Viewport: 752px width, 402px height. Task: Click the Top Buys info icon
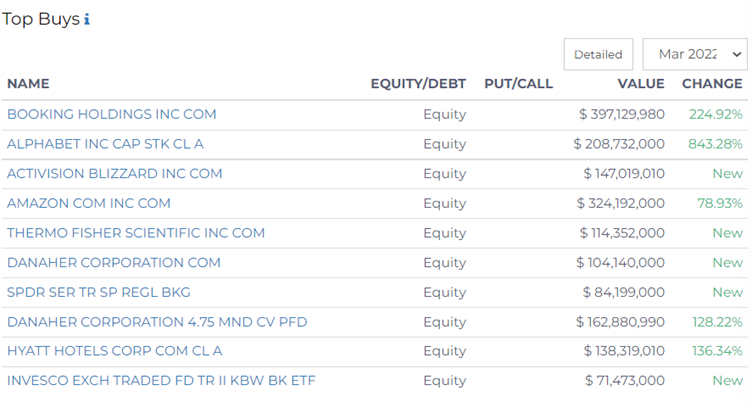pos(87,20)
